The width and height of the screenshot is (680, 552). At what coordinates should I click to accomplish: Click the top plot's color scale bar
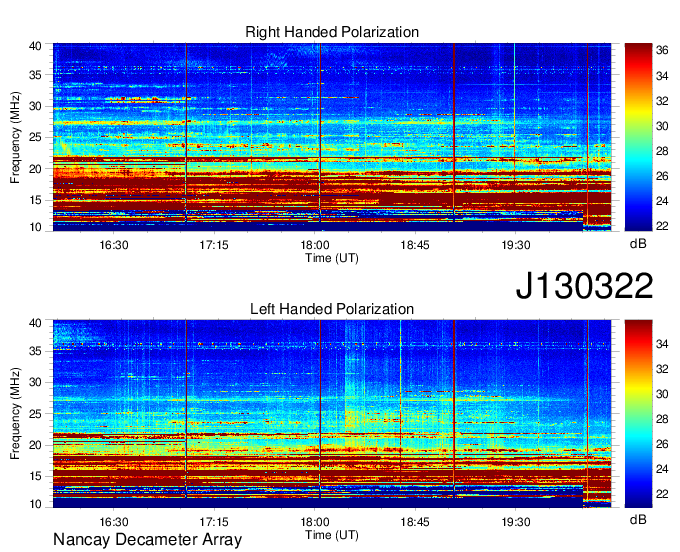(x=638, y=137)
